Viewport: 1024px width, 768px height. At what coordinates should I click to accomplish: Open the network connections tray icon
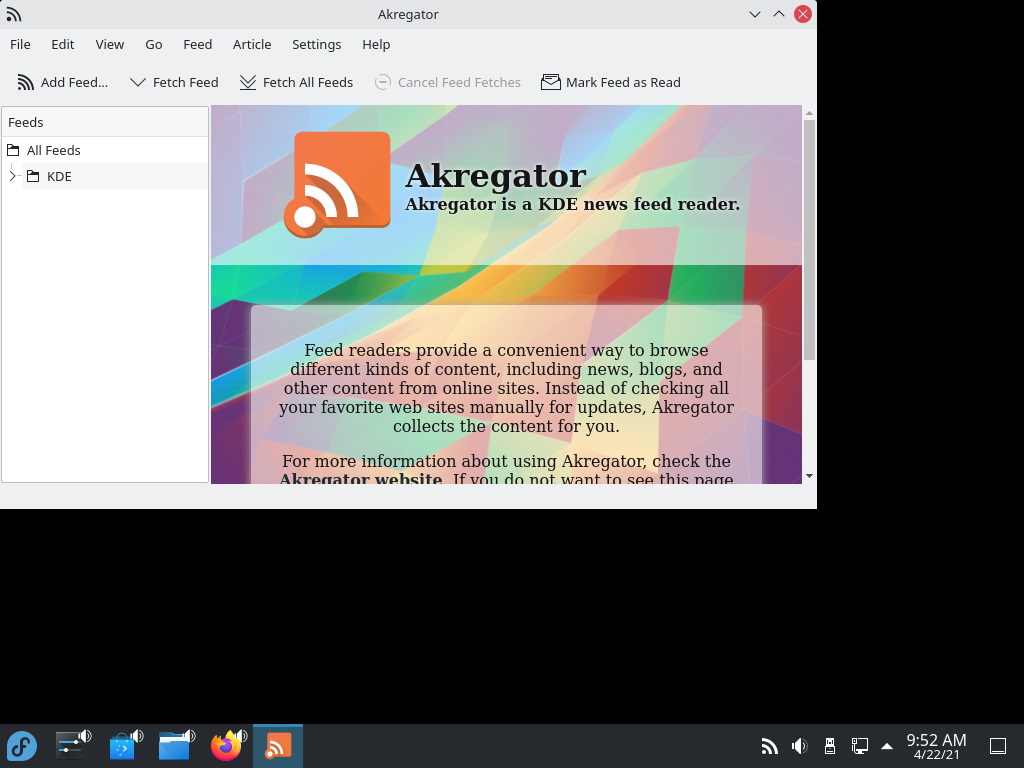[x=859, y=746]
